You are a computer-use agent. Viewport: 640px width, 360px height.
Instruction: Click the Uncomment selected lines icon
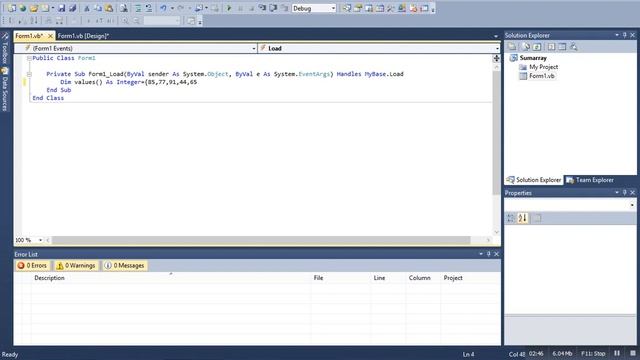pos(149,8)
